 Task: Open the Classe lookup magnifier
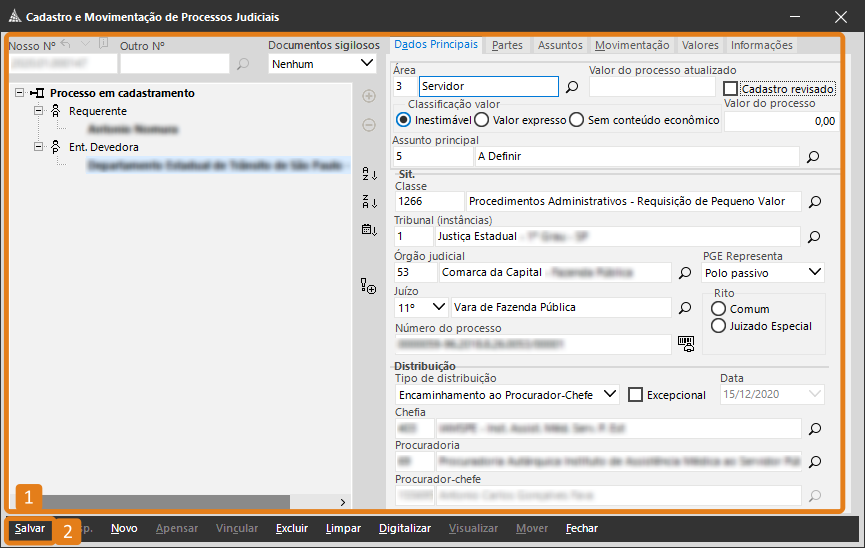tap(813, 202)
